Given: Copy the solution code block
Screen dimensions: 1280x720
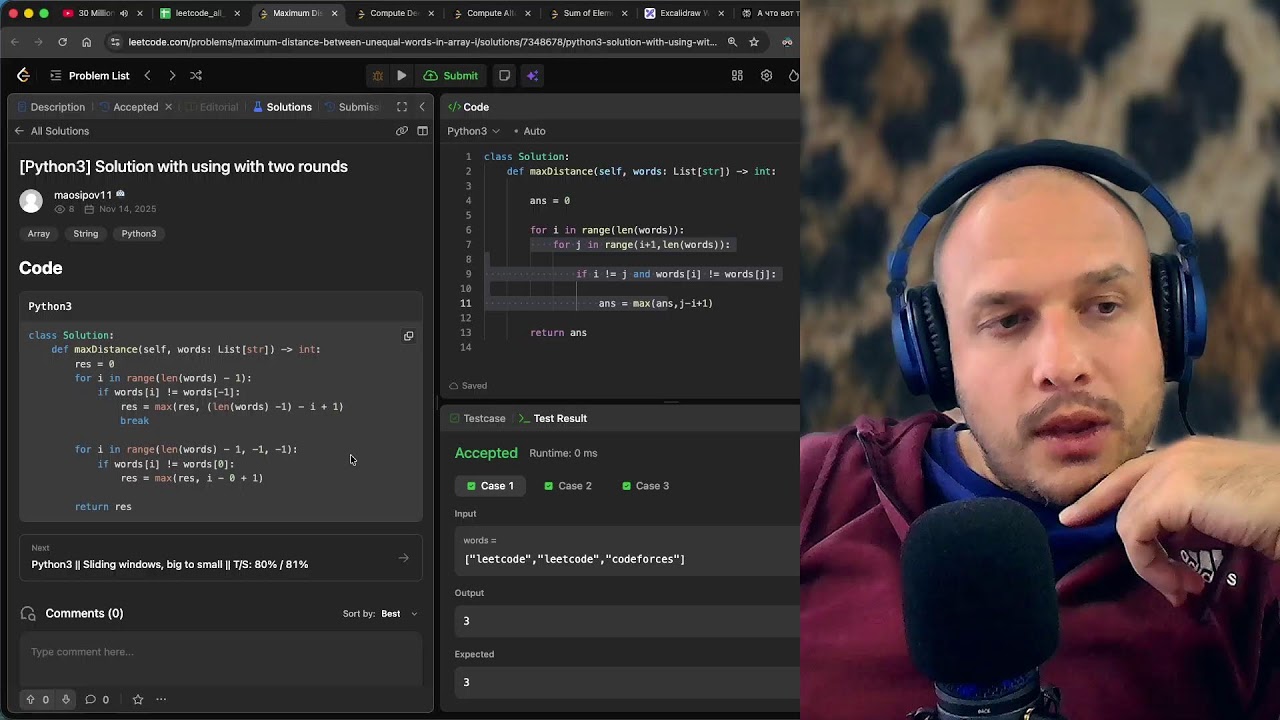Looking at the screenshot, I should click(408, 336).
